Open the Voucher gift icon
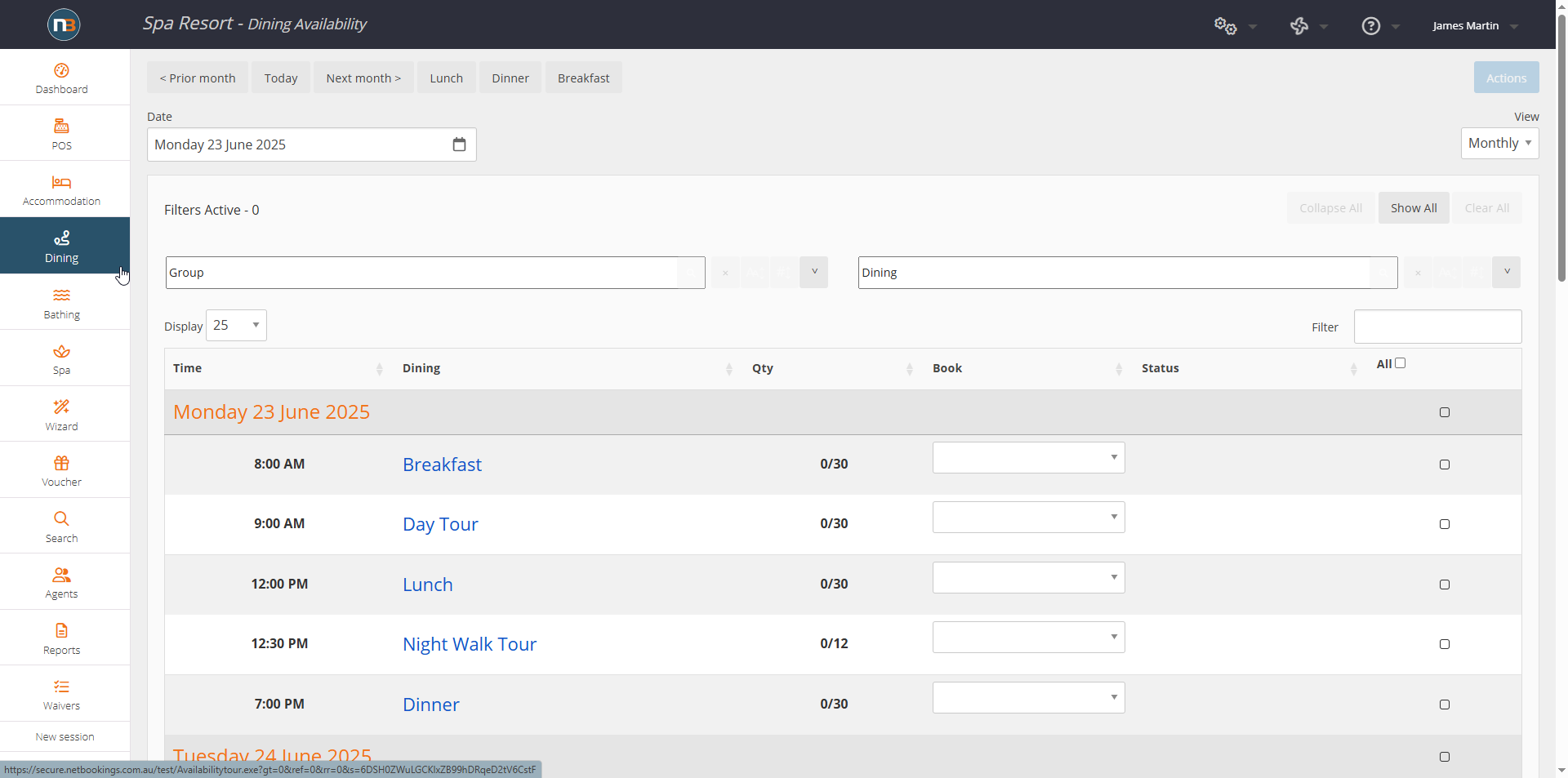The image size is (1568, 778). 61,463
